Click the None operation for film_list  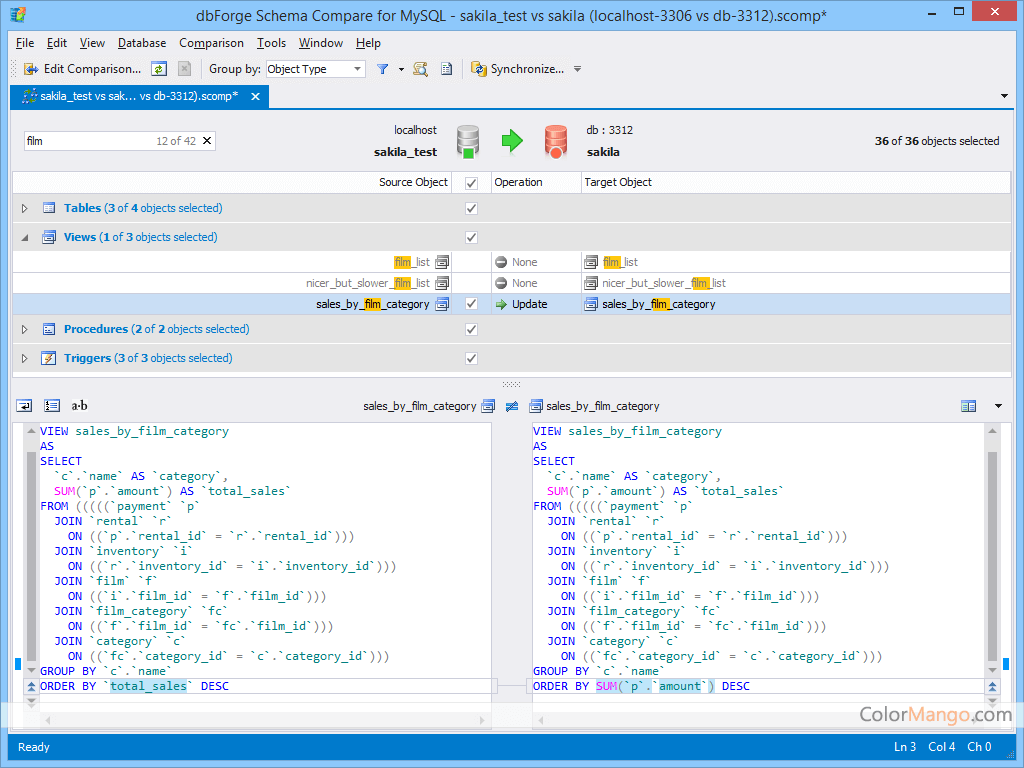click(x=536, y=262)
